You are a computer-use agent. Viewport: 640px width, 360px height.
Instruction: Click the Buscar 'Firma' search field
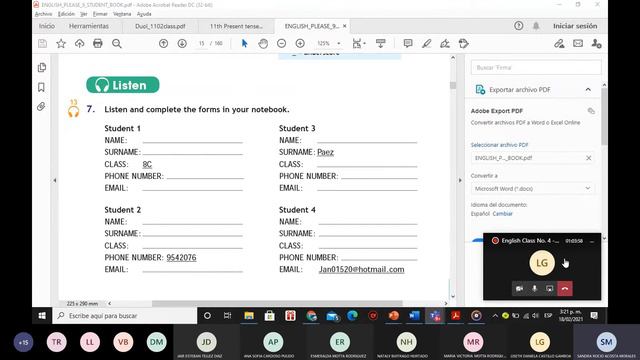click(x=536, y=67)
